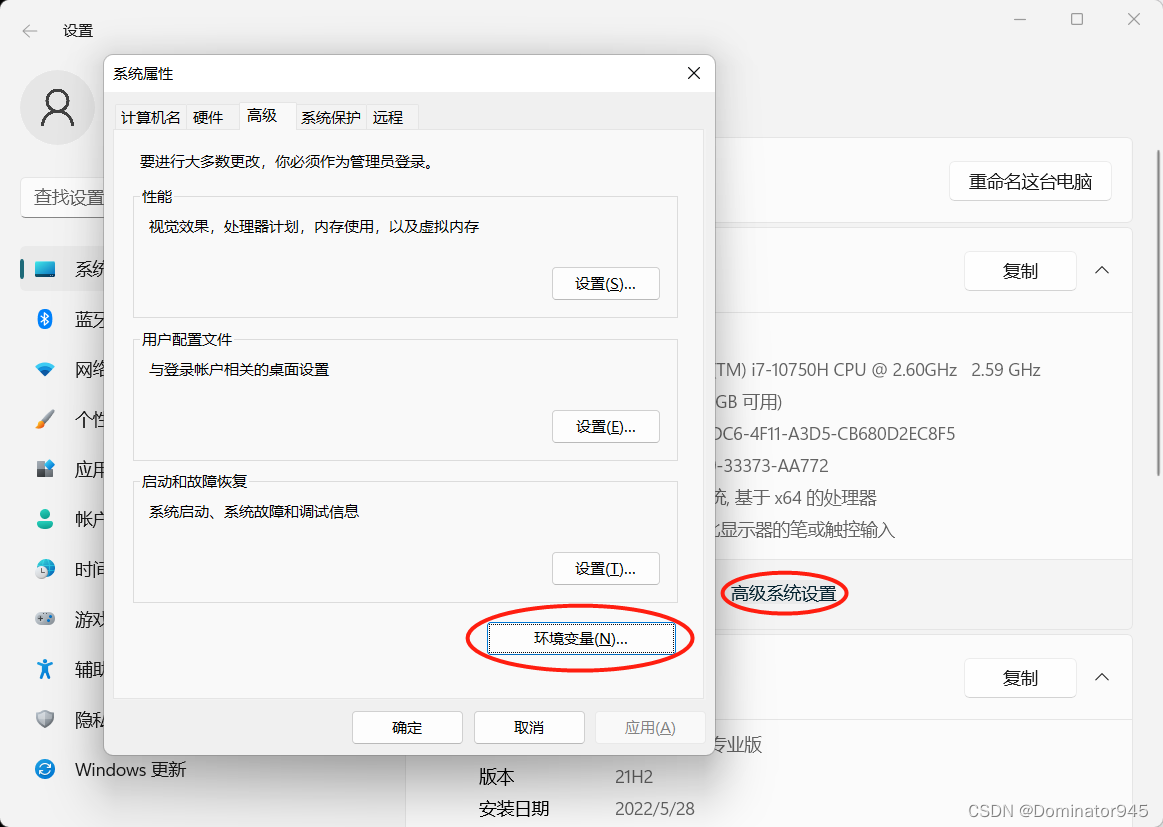Minimize the Settings window
The width and height of the screenshot is (1163, 827).
[x=1020, y=19]
